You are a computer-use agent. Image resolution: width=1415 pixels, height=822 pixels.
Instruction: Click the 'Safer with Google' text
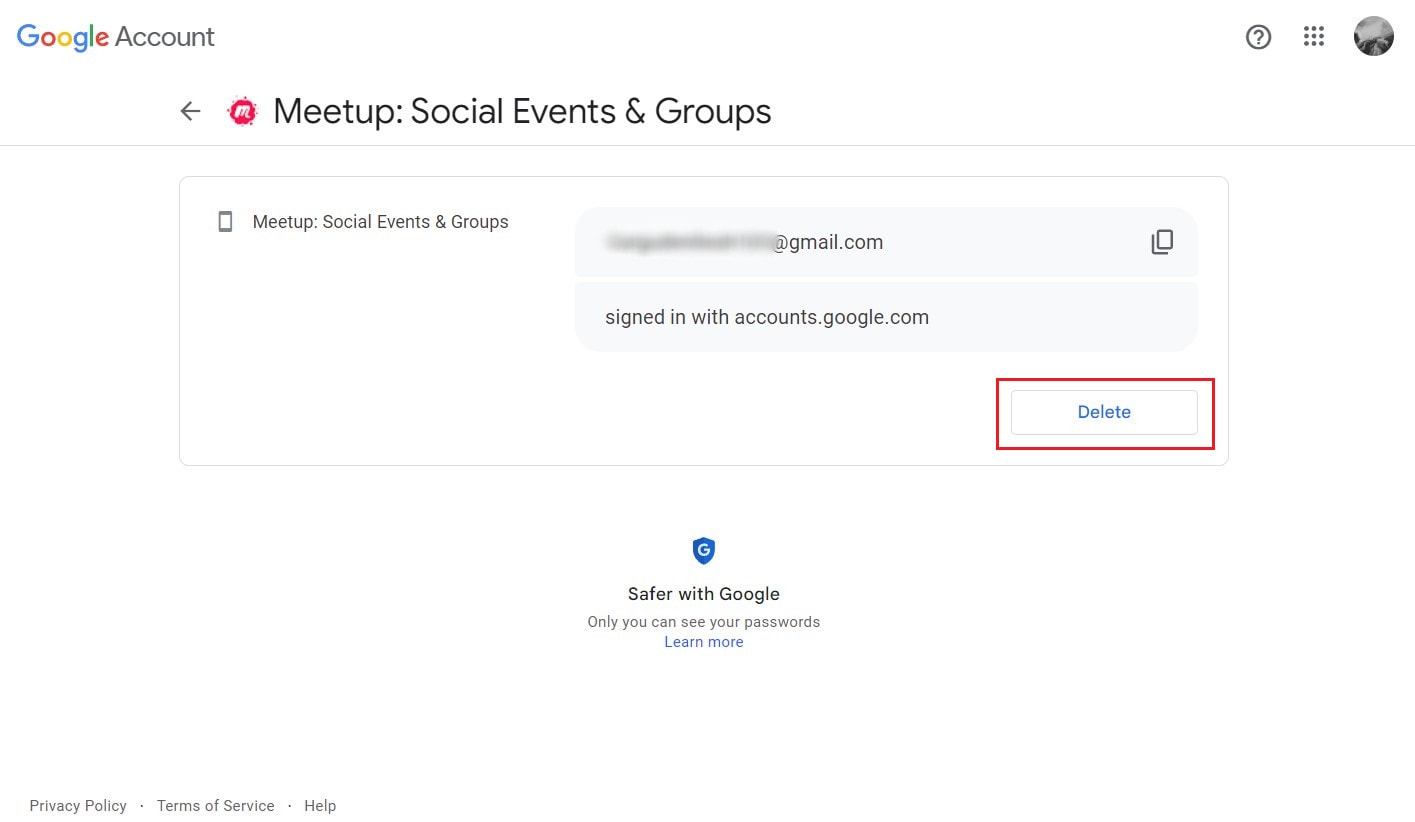(704, 594)
